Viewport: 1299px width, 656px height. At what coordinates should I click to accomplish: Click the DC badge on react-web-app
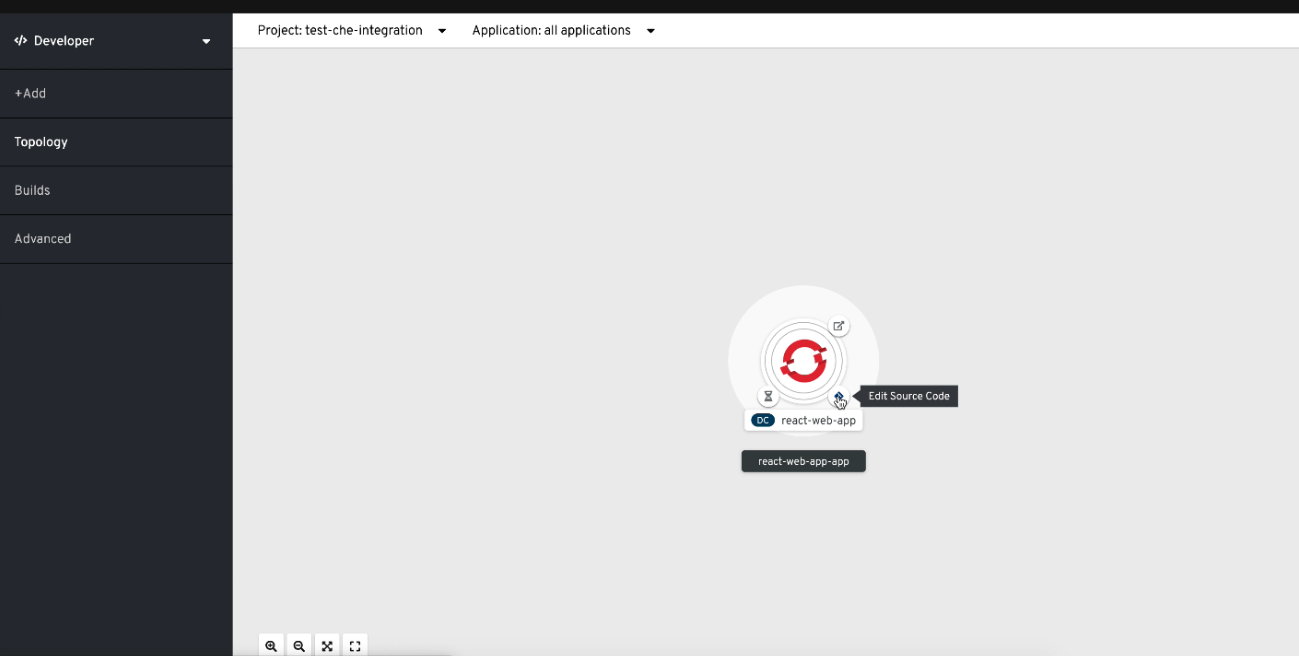762,420
